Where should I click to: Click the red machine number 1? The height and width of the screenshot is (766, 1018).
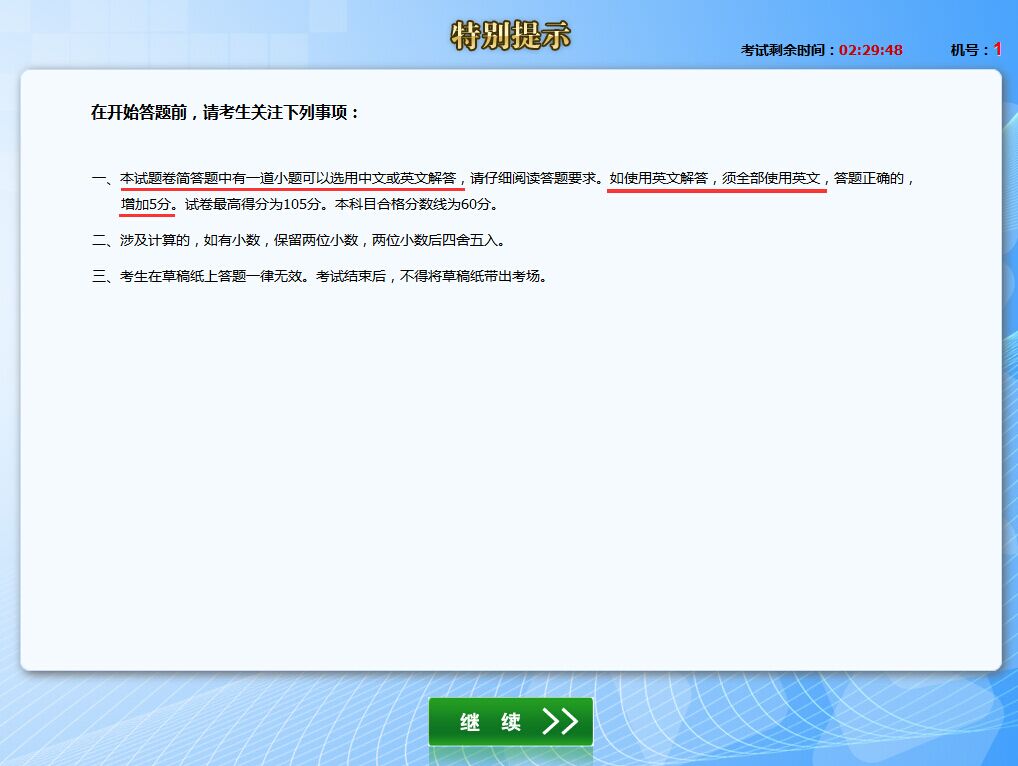[x=997, y=49]
